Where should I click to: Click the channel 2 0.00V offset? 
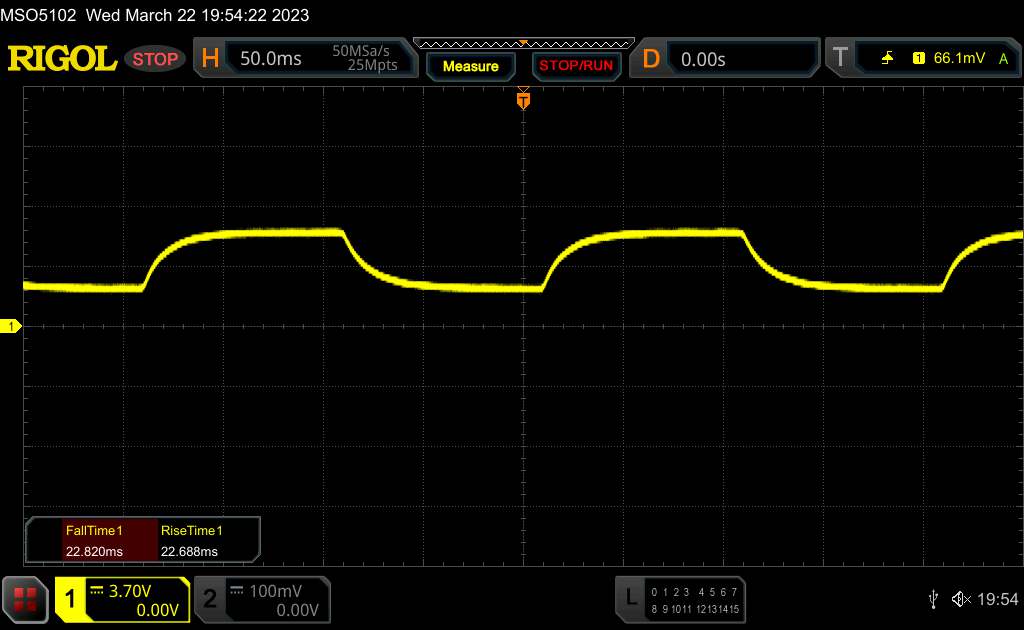297,610
